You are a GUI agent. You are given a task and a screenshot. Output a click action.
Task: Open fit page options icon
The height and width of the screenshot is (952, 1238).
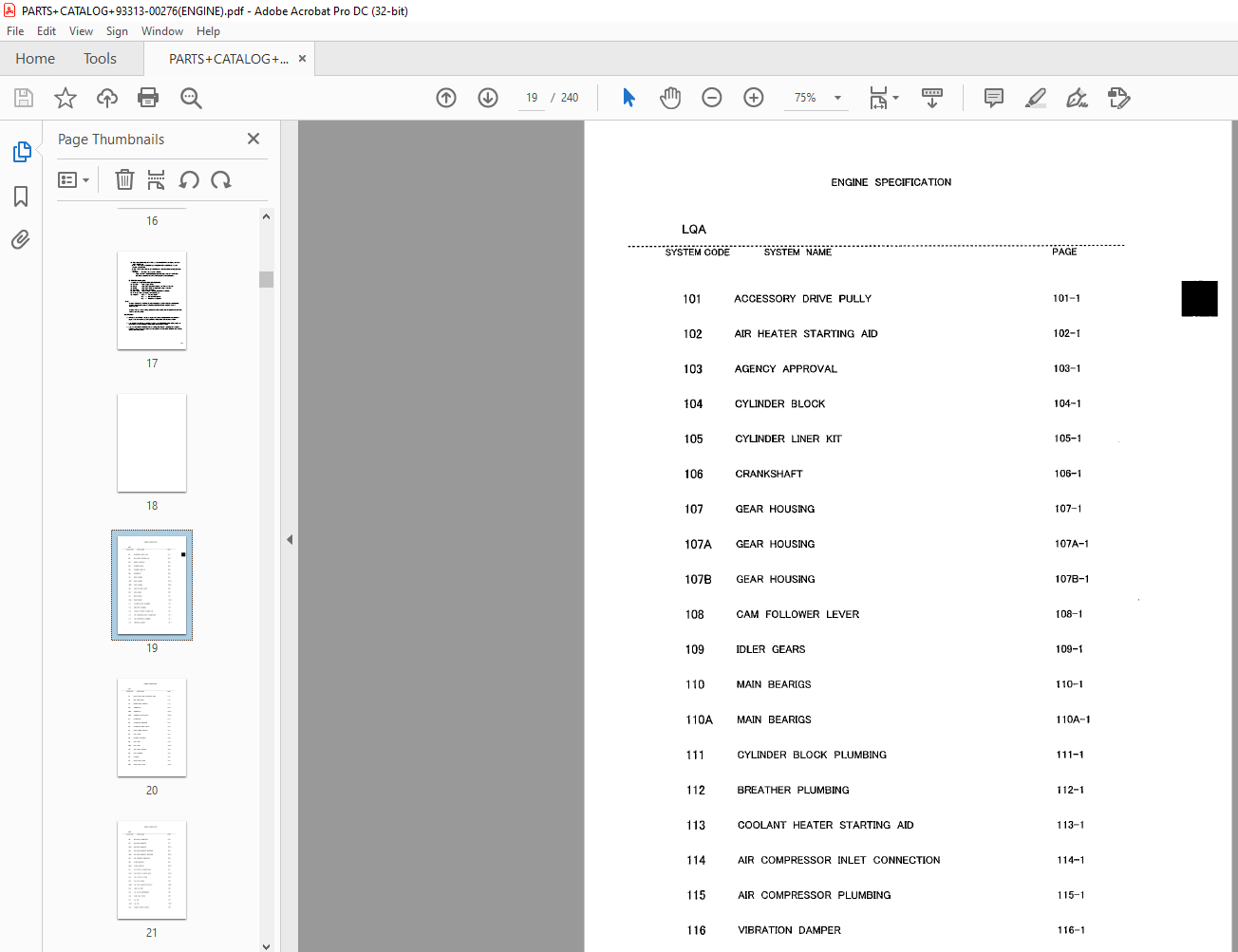(883, 98)
